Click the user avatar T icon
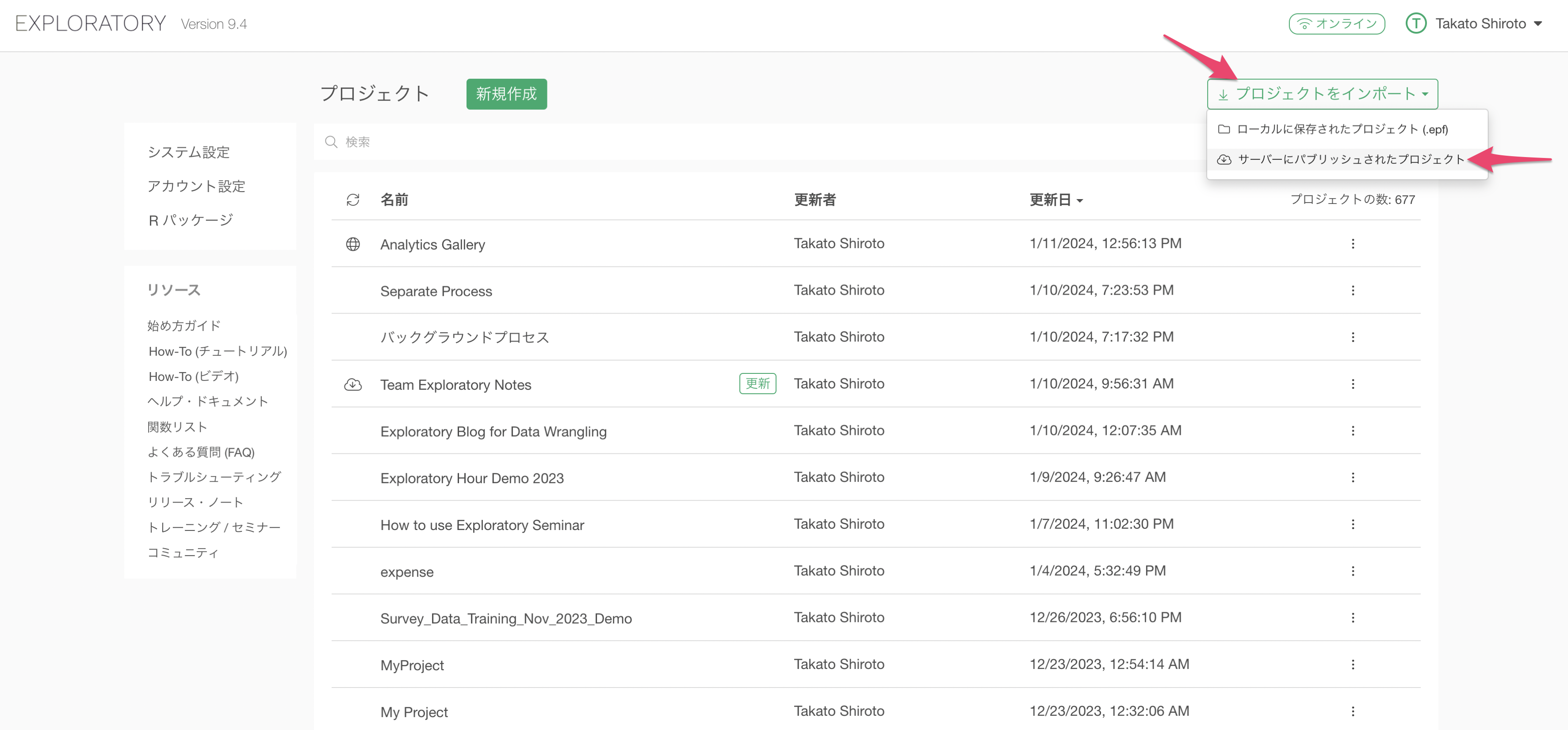Screen dimensions: 1568x730 click(x=1416, y=24)
